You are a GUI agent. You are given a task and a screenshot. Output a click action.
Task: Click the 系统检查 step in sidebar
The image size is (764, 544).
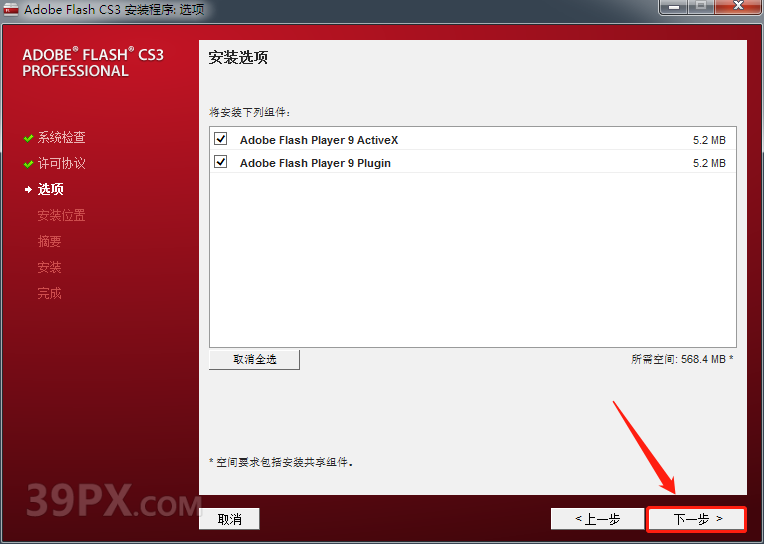[x=61, y=137]
